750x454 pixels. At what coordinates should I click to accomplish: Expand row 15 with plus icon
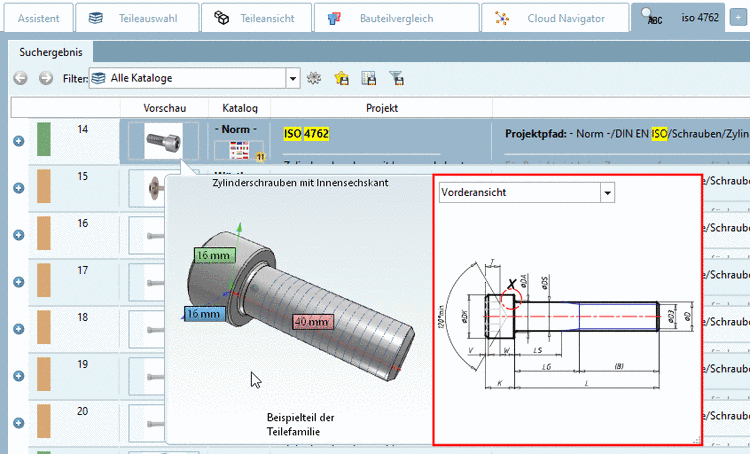[19, 188]
